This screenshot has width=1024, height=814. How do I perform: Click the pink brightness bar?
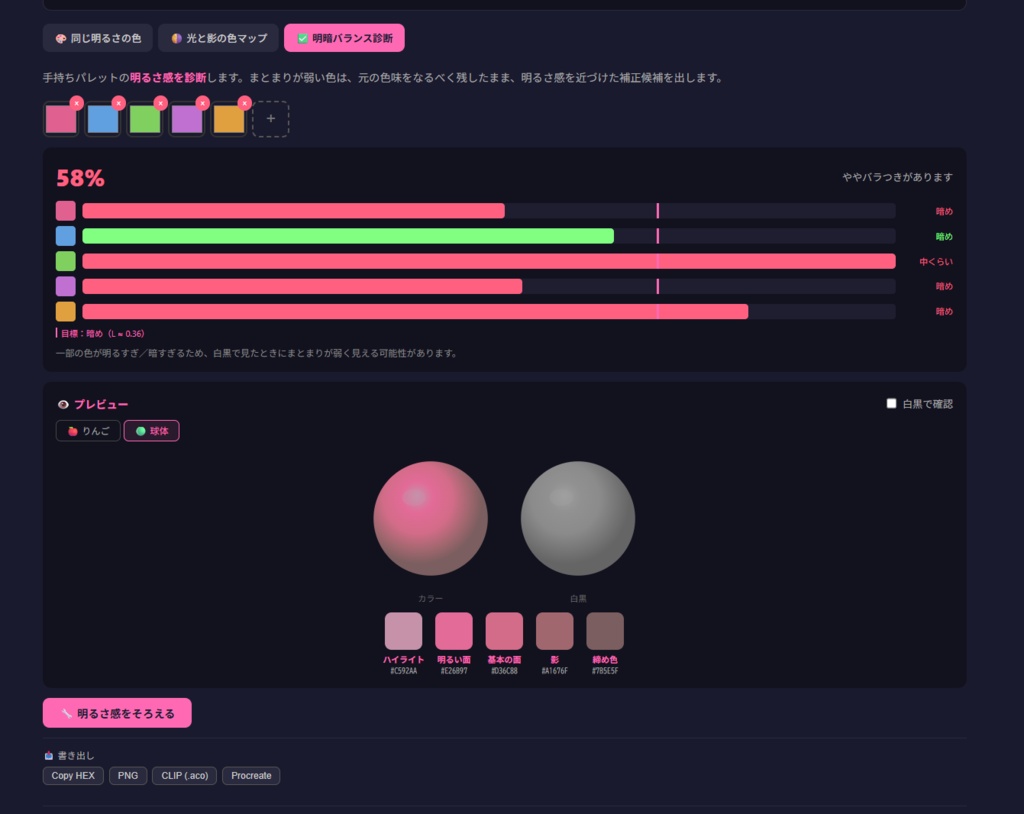coord(293,211)
